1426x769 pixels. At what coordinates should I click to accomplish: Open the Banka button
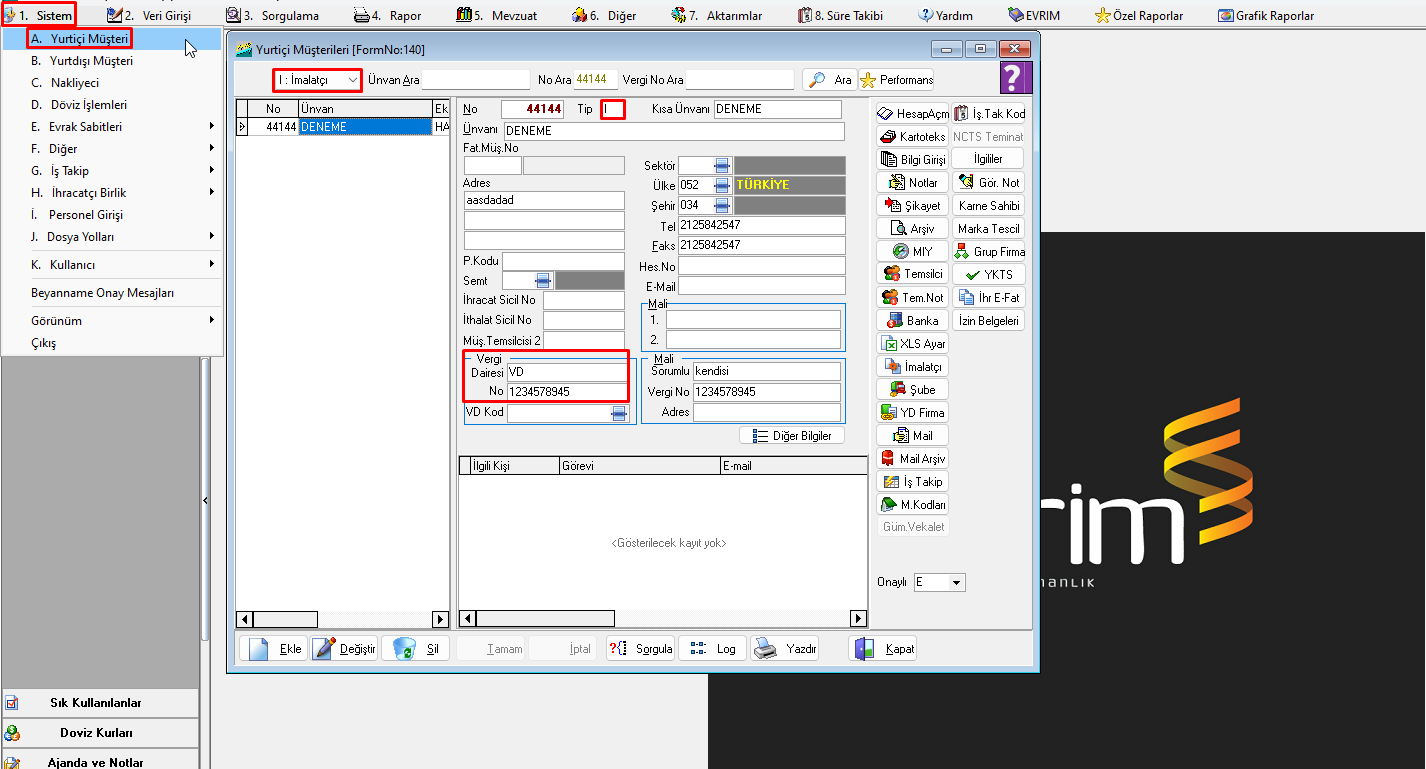(912, 320)
